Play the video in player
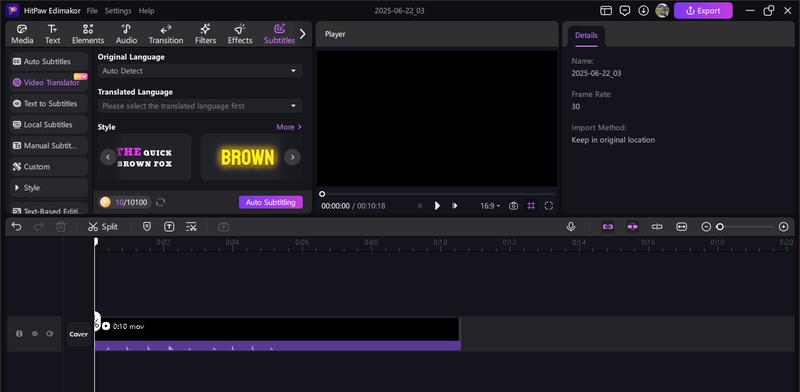The image size is (800, 392). click(x=437, y=206)
